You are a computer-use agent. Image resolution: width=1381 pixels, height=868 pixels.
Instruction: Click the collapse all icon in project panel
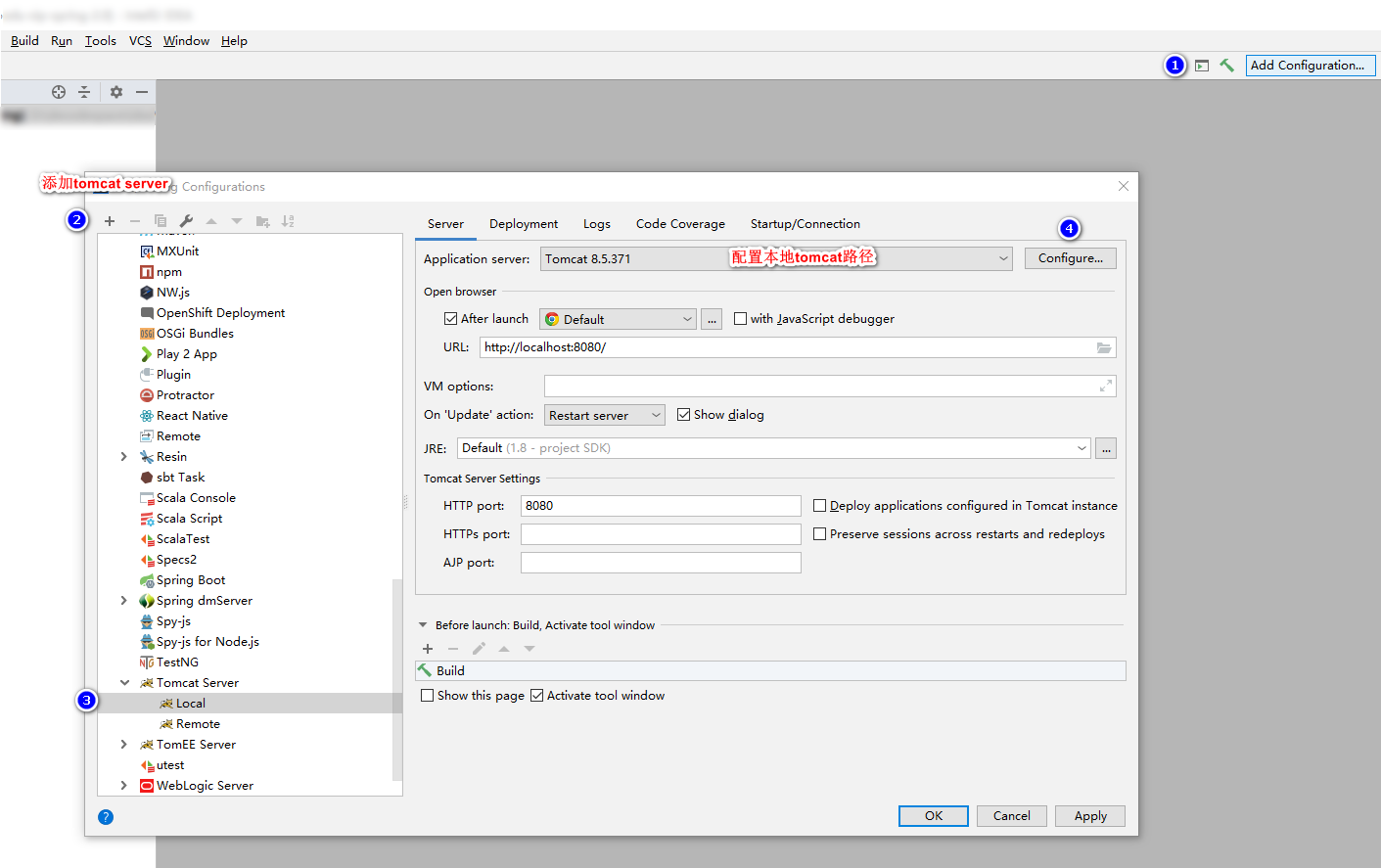pyautogui.click(x=84, y=92)
